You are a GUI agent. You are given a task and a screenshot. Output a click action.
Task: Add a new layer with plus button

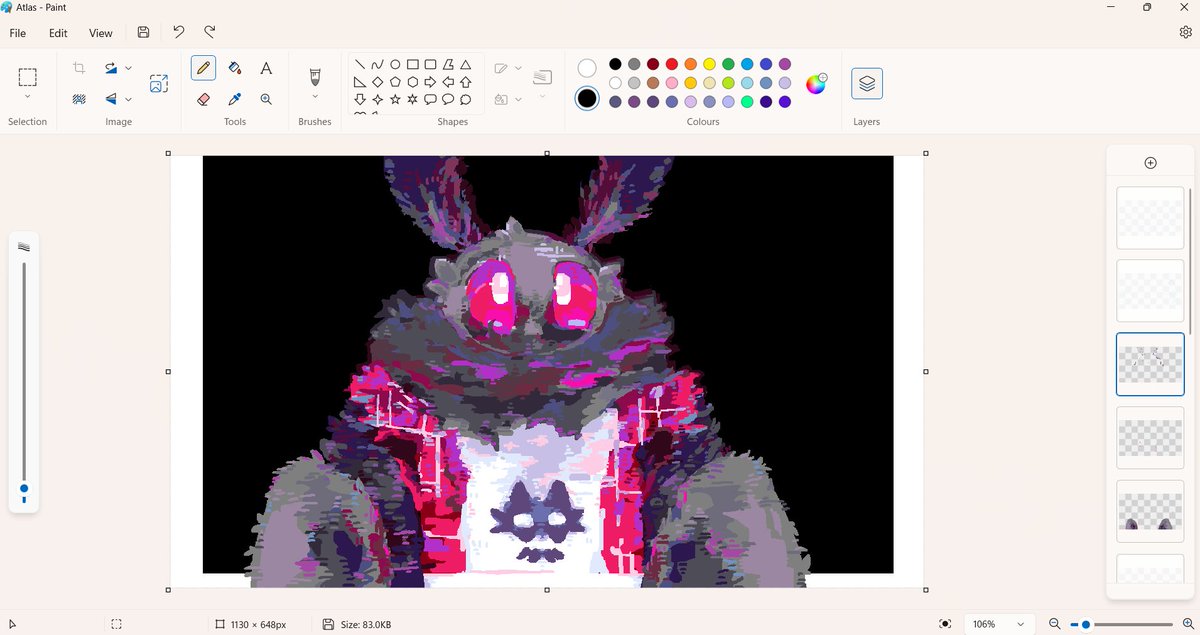pos(1150,163)
